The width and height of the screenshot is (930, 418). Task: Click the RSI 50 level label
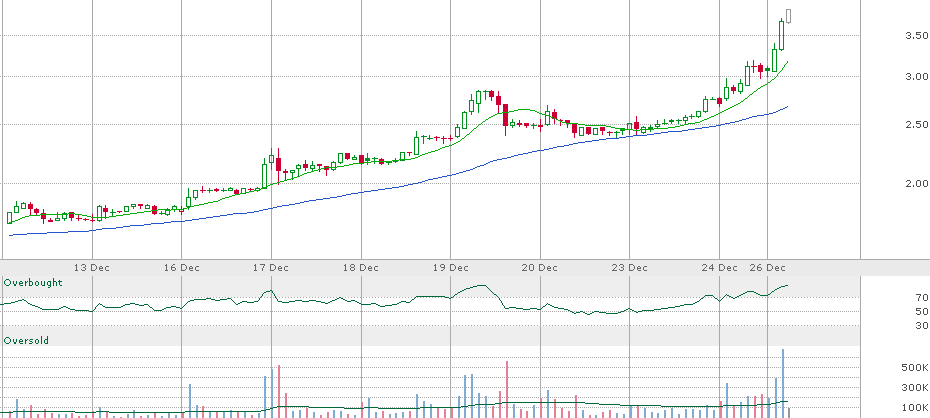tap(921, 312)
